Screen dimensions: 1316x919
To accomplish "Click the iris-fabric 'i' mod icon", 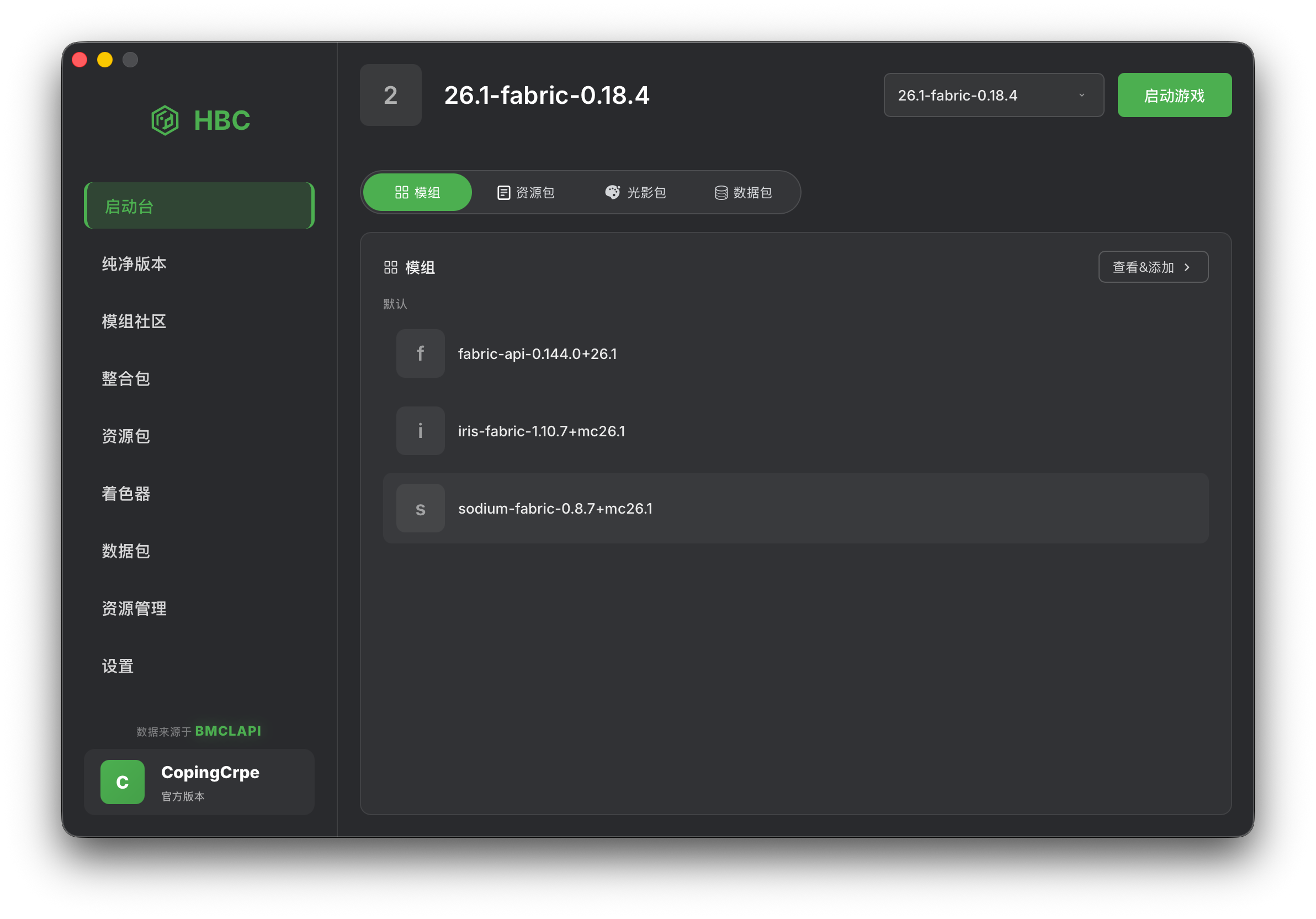I will [420, 431].
